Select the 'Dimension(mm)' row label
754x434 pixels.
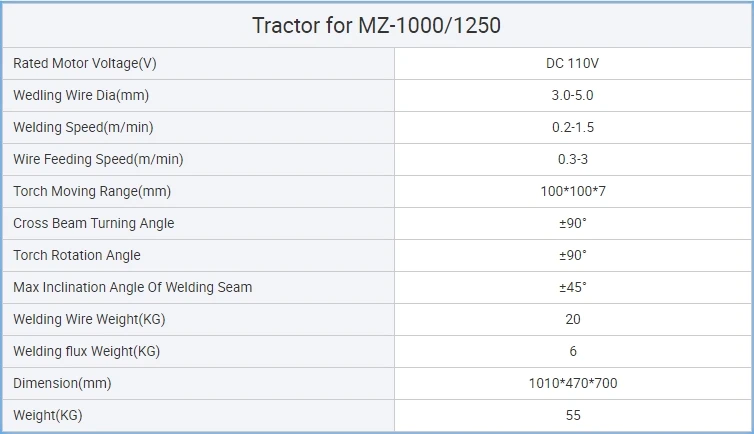pyautogui.click(x=62, y=383)
